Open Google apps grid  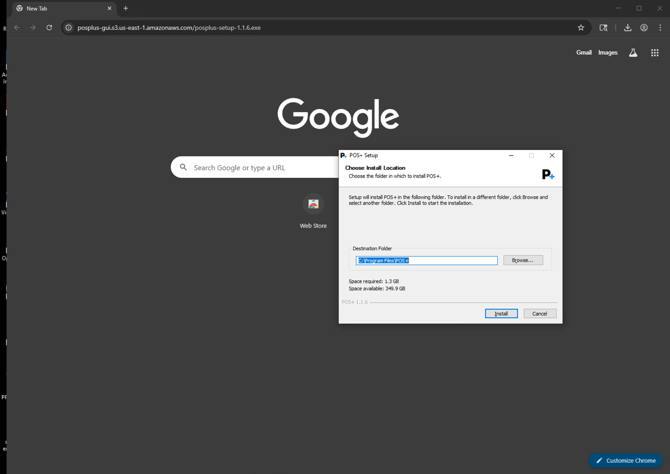[x=655, y=53]
